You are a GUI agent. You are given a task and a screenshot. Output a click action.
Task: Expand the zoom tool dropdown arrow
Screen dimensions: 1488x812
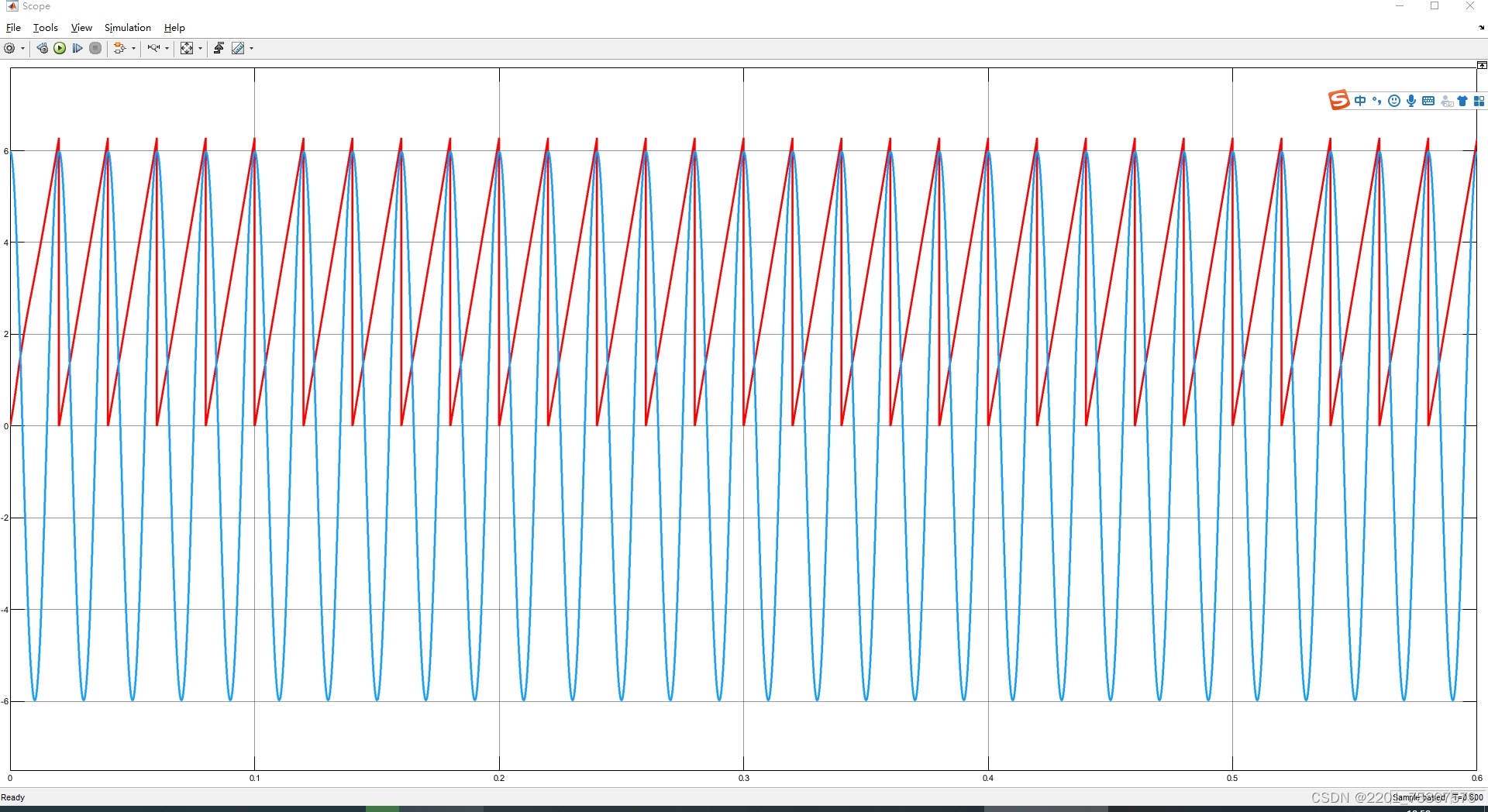(167, 48)
